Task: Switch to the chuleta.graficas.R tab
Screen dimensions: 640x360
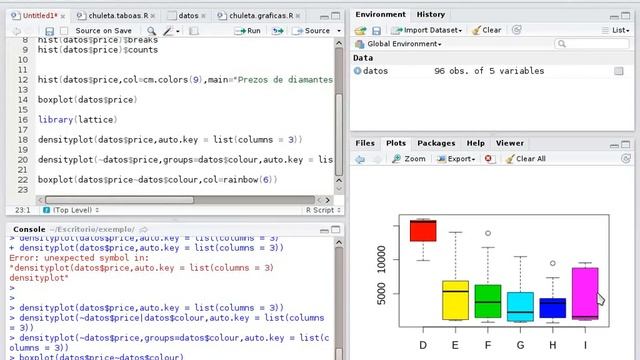Action: pos(260,16)
